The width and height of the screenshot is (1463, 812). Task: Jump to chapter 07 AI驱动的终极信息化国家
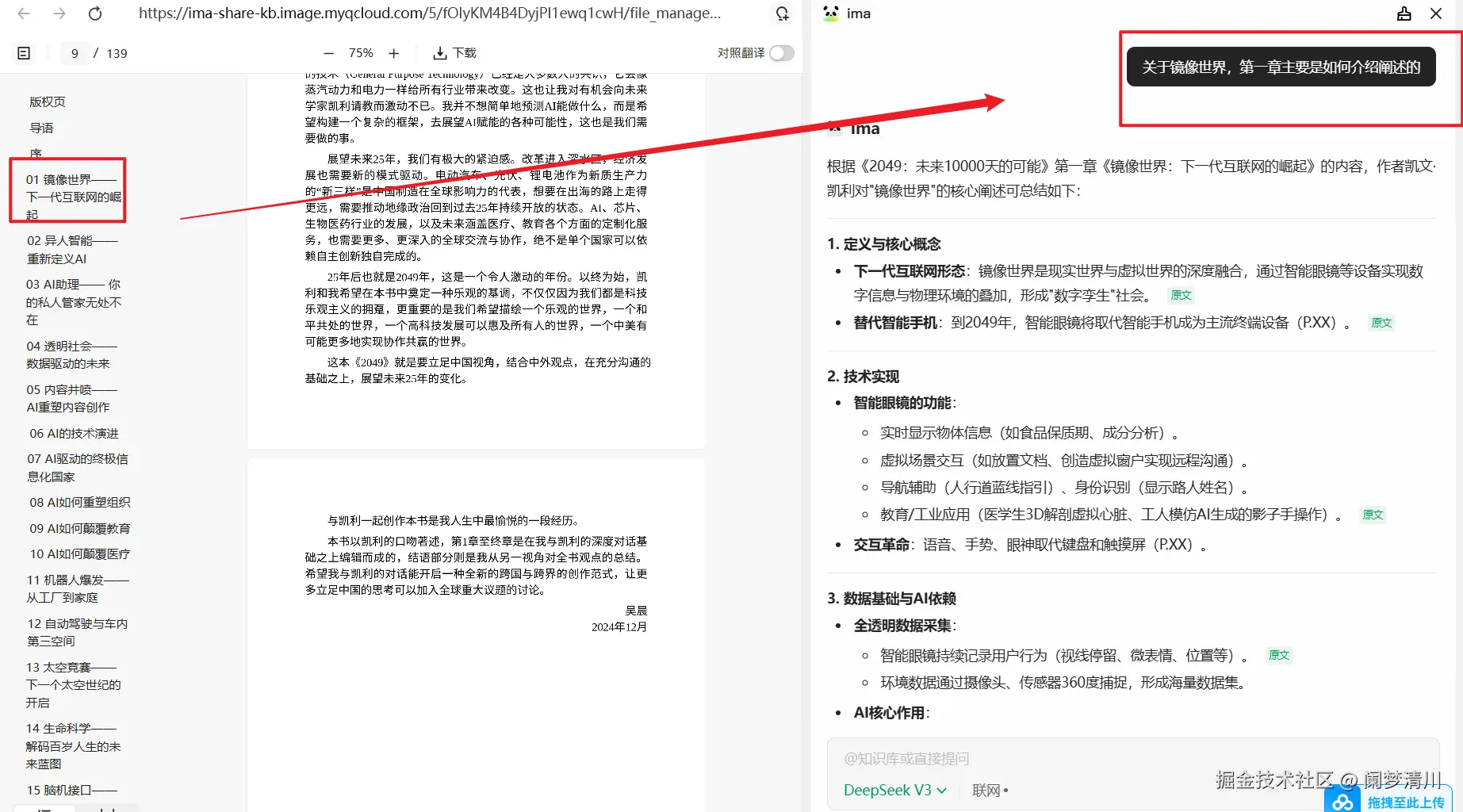[78, 468]
